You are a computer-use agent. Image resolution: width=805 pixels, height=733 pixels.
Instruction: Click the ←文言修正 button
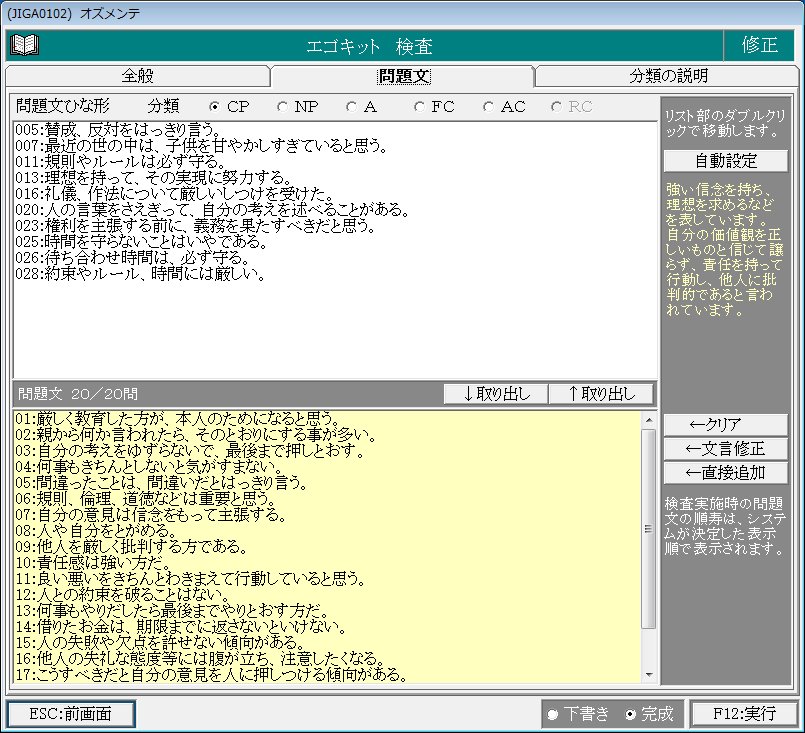(x=725, y=449)
